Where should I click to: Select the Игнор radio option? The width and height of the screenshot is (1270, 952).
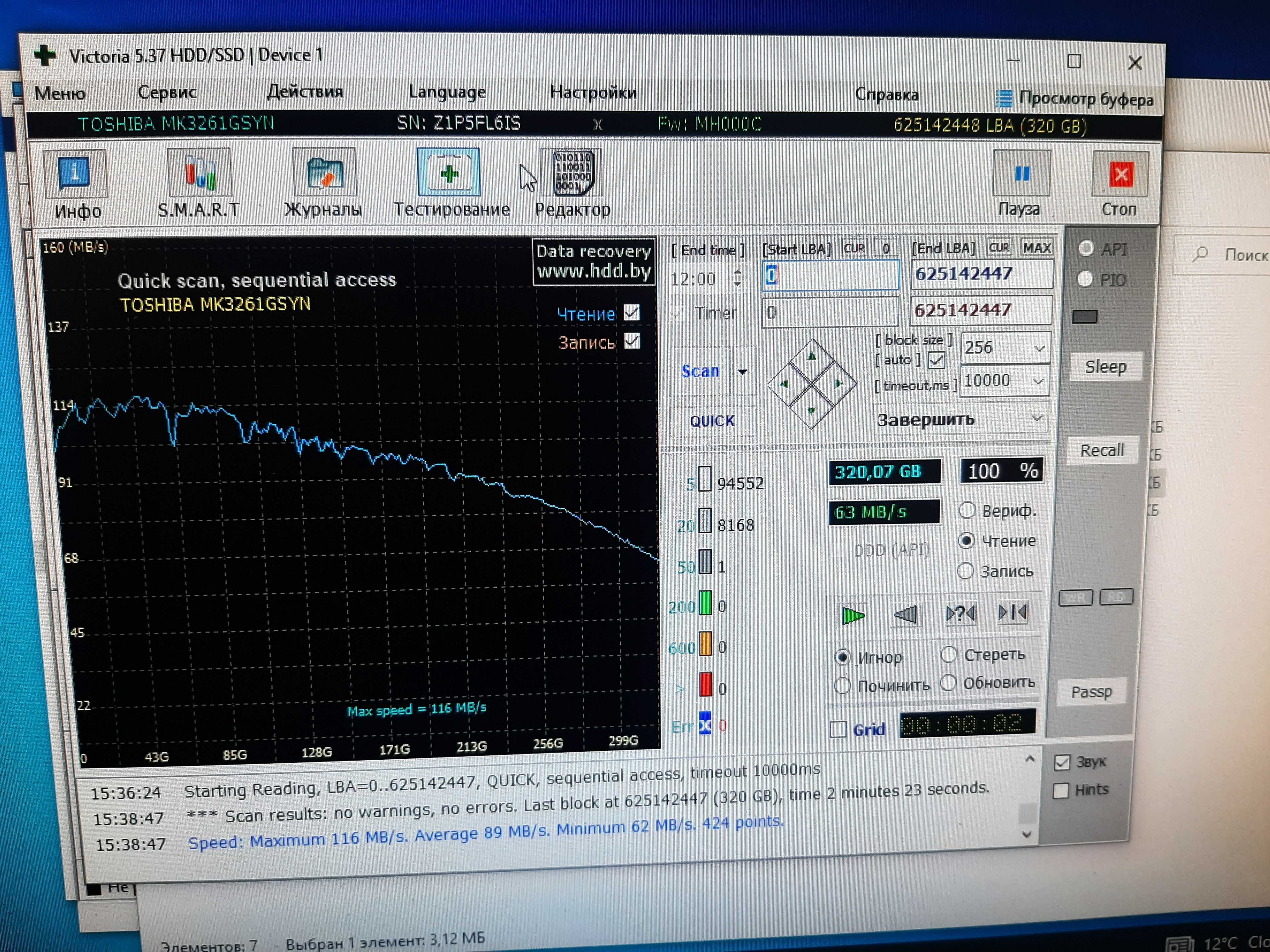pos(842,657)
